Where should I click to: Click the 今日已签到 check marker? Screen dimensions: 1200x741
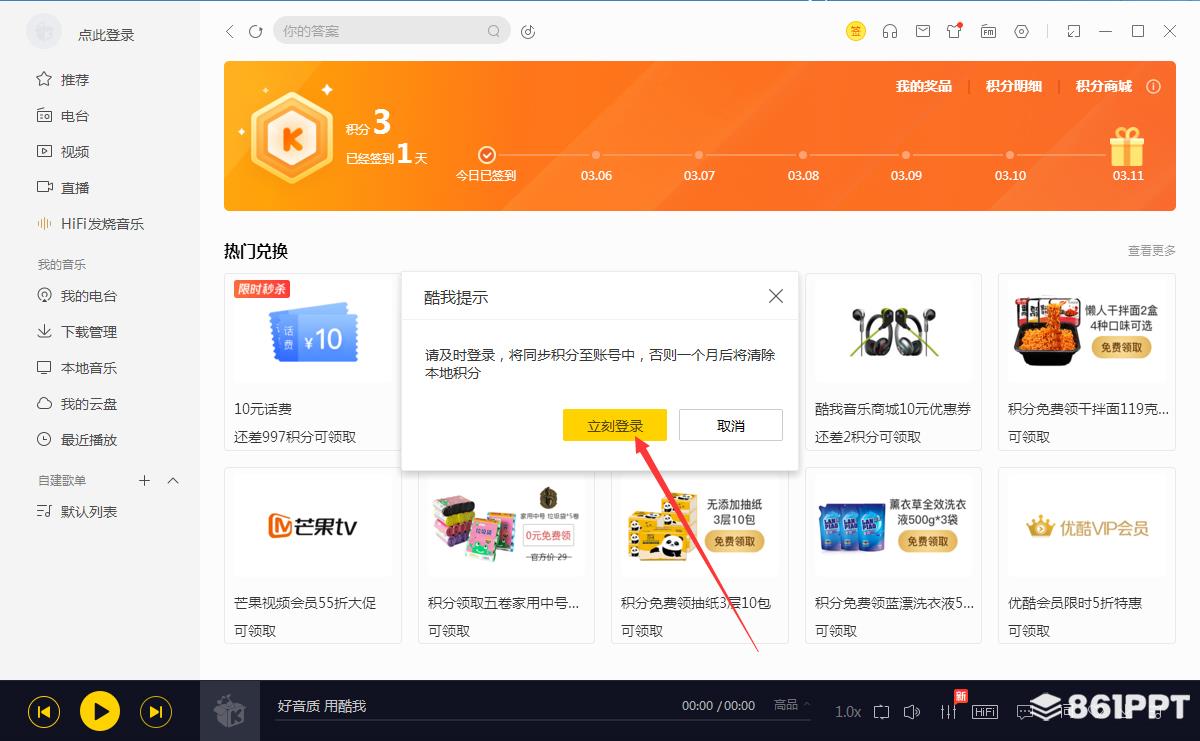coord(487,155)
